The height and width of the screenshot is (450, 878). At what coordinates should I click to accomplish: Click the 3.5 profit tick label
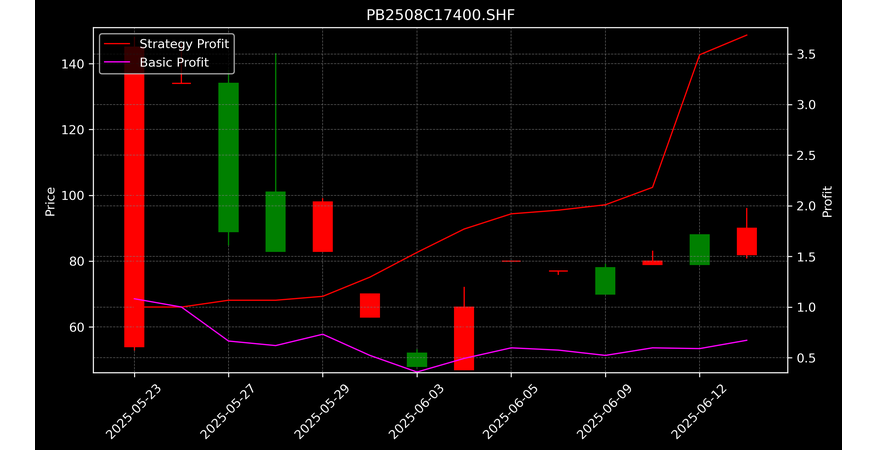(804, 55)
